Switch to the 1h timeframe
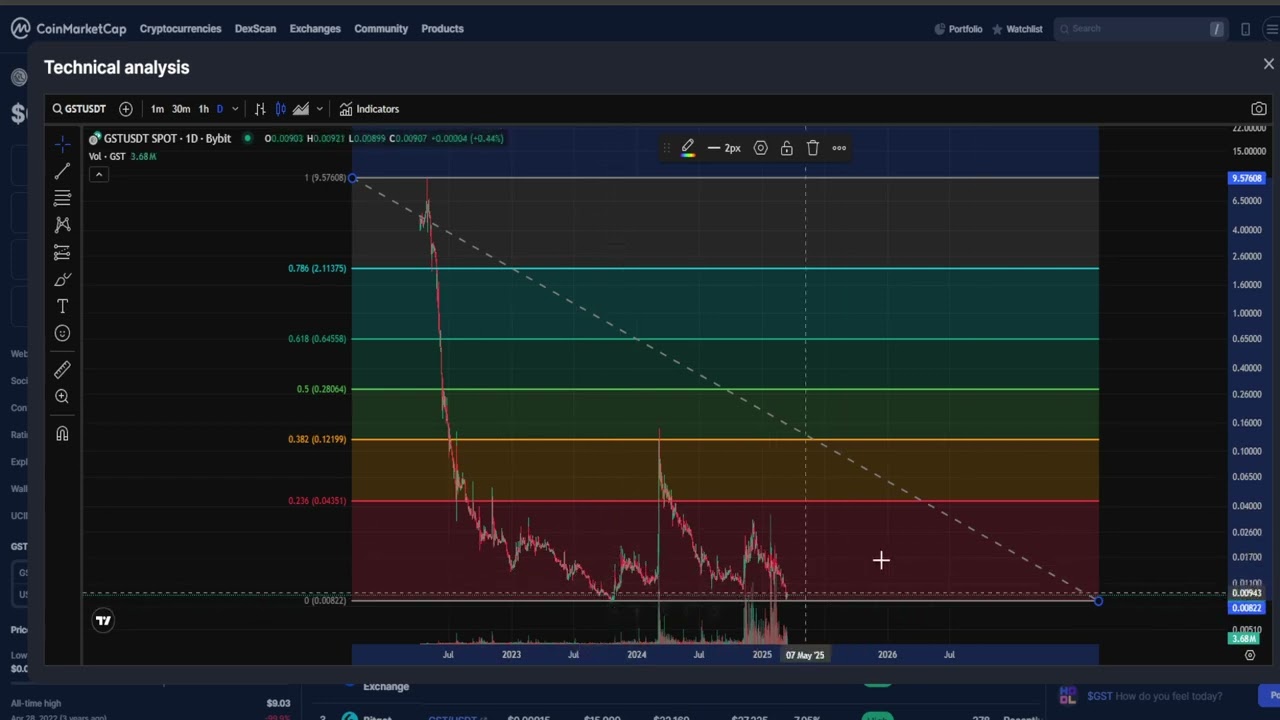The width and height of the screenshot is (1280, 720). (204, 109)
